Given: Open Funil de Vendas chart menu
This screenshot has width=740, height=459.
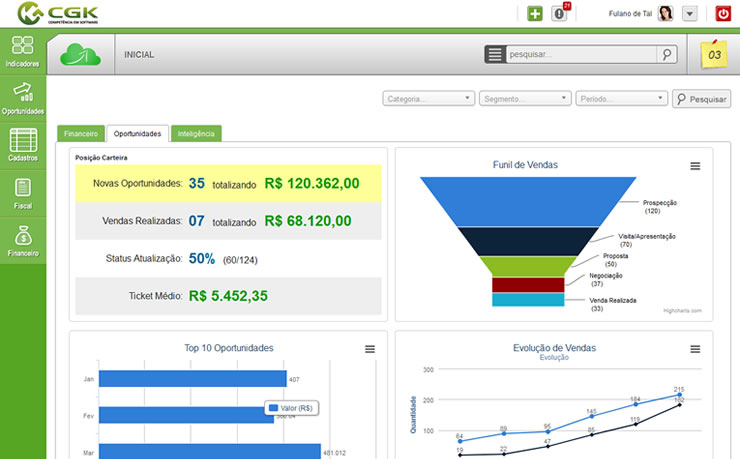Looking at the screenshot, I should 695,166.
